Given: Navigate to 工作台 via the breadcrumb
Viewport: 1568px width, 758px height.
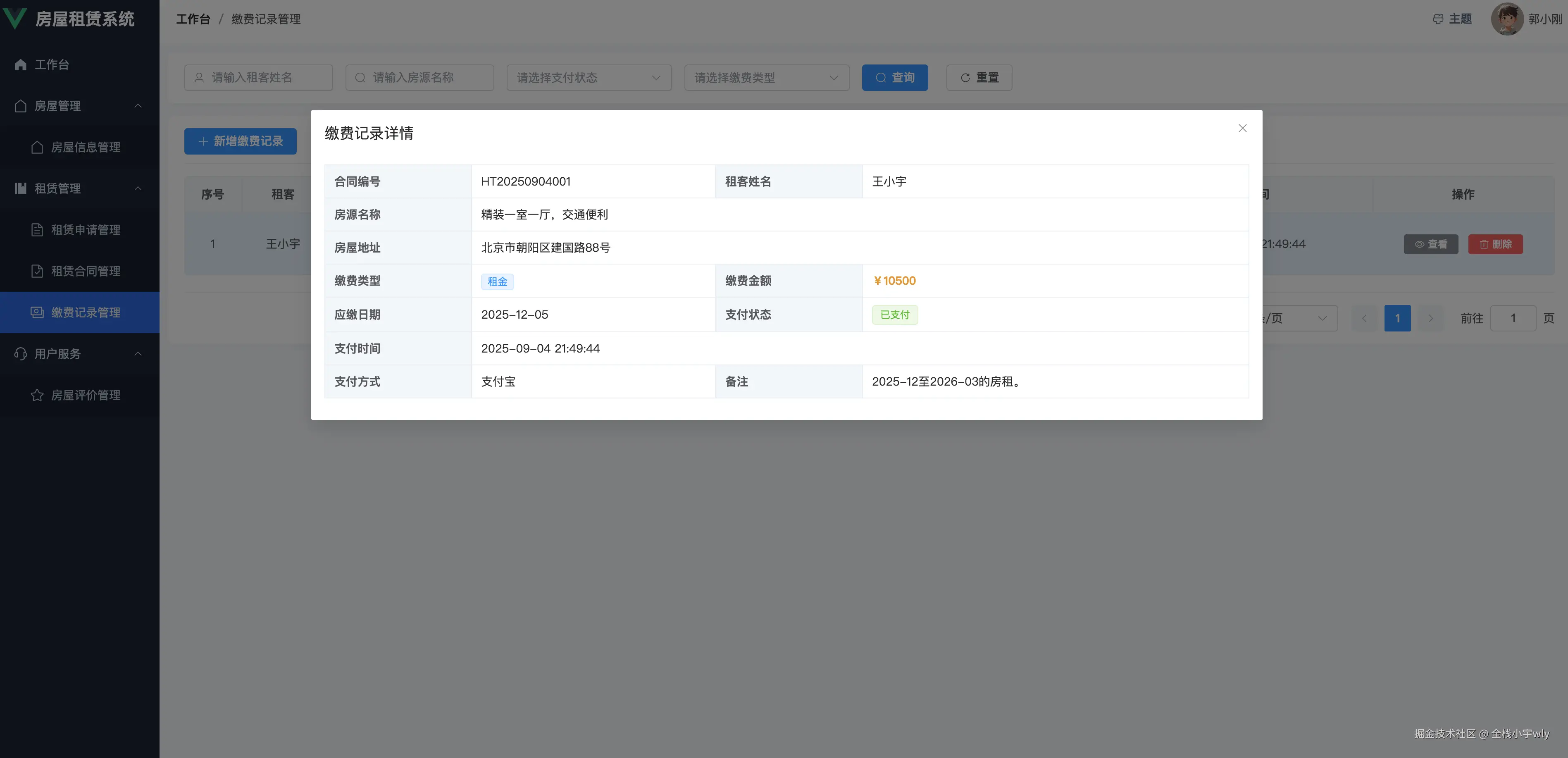Looking at the screenshot, I should click(x=193, y=19).
